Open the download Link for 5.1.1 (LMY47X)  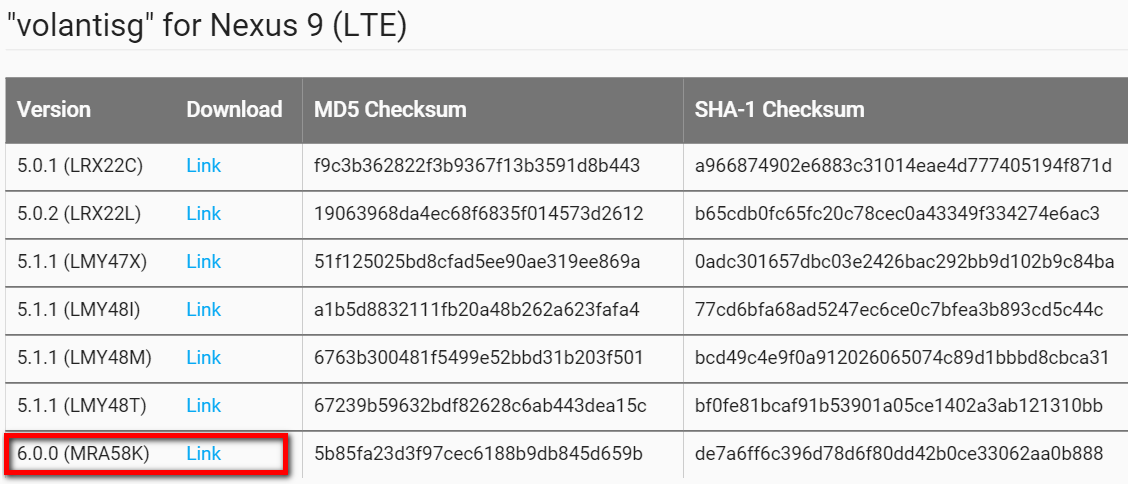pos(204,262)
